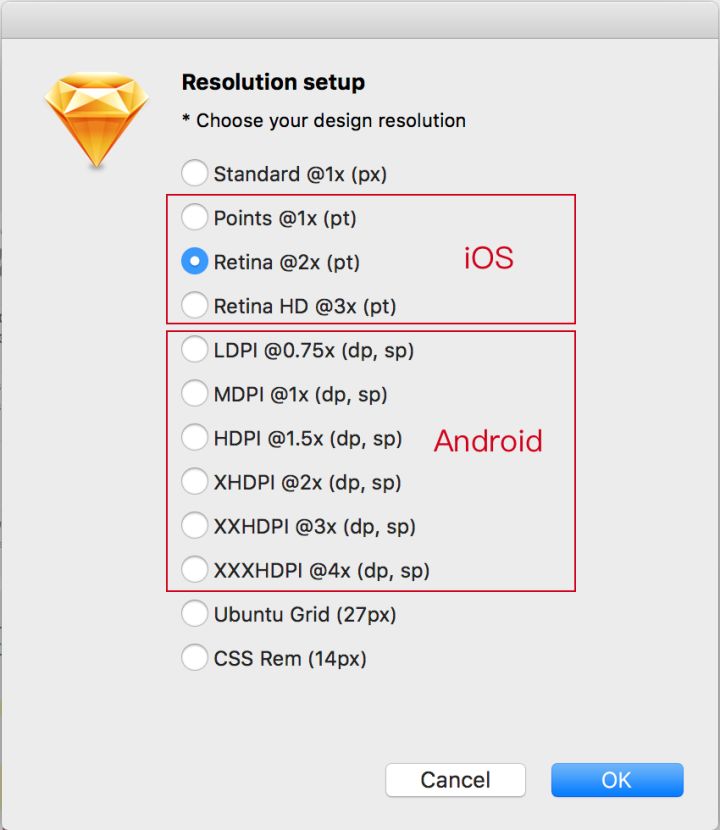Click the red iOS annotation label

[x=488, y=259]
